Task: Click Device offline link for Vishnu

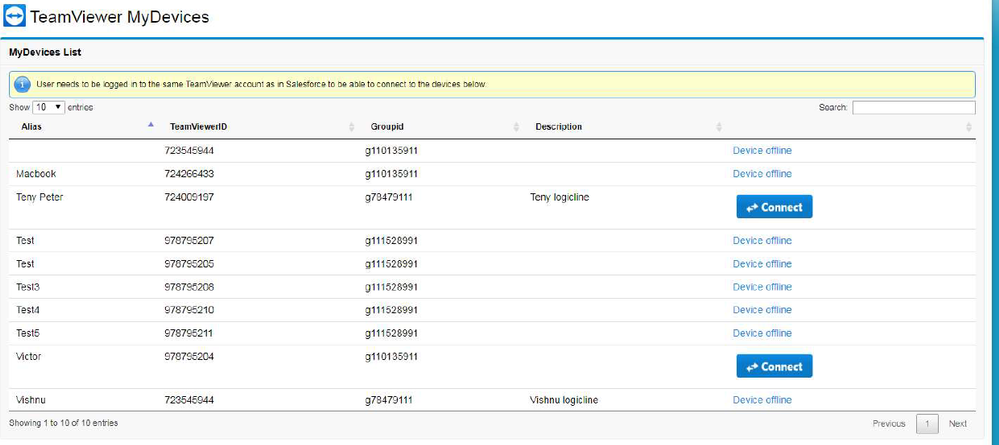Action: pos(762,400)
